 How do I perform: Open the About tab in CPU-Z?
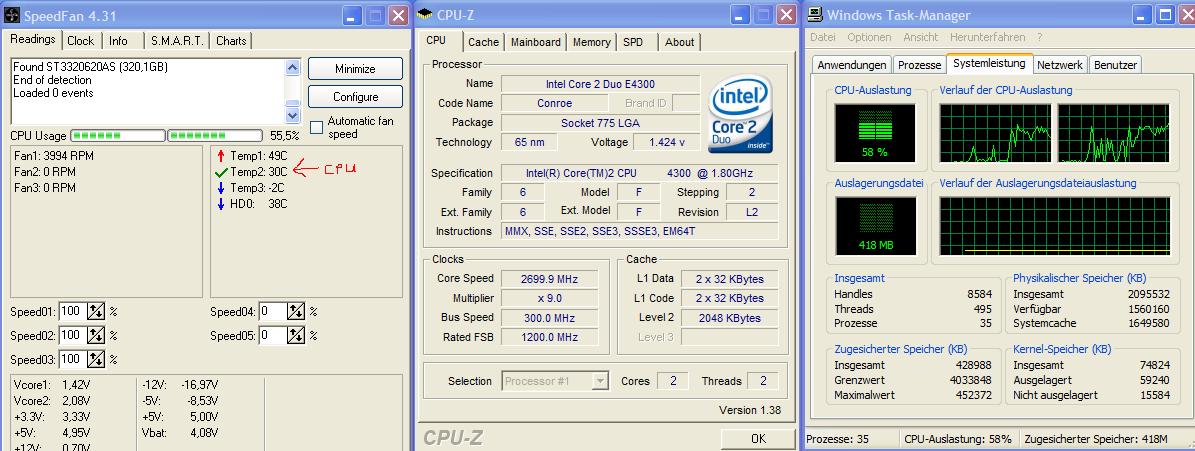click(679, 43)
